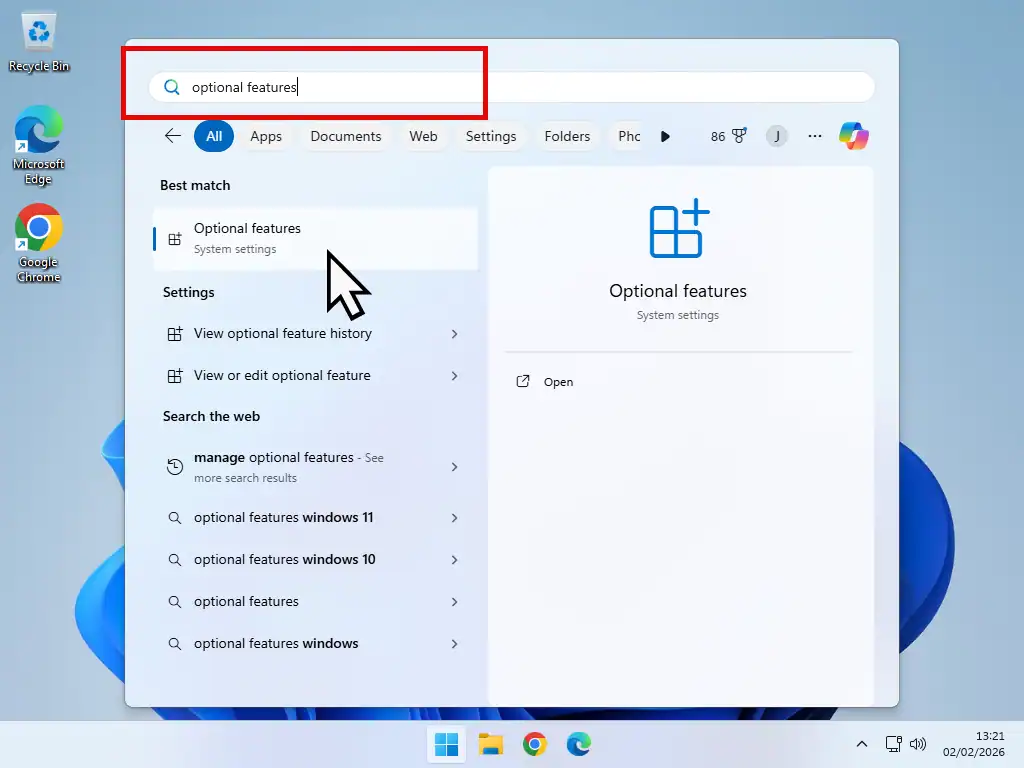Switch to the Settings search filter tab

[490, 136]
